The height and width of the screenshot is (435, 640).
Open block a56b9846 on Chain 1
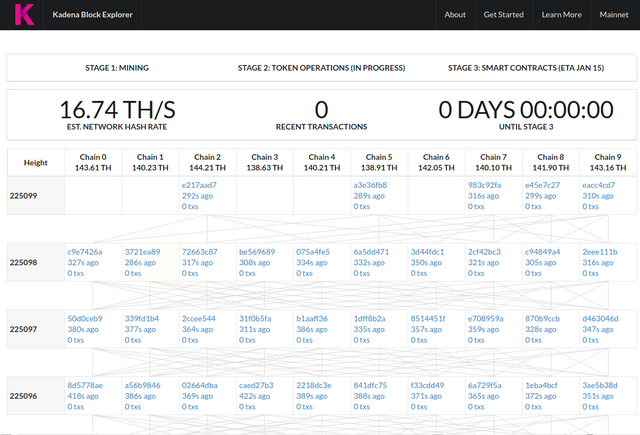tap(142, 385)
